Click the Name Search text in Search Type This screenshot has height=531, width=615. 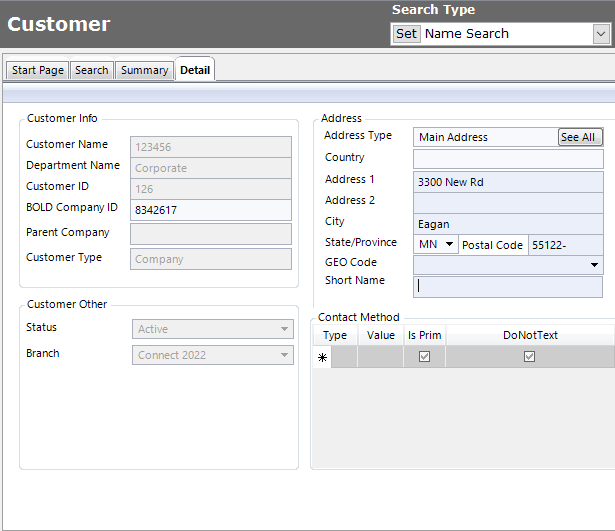467,34
